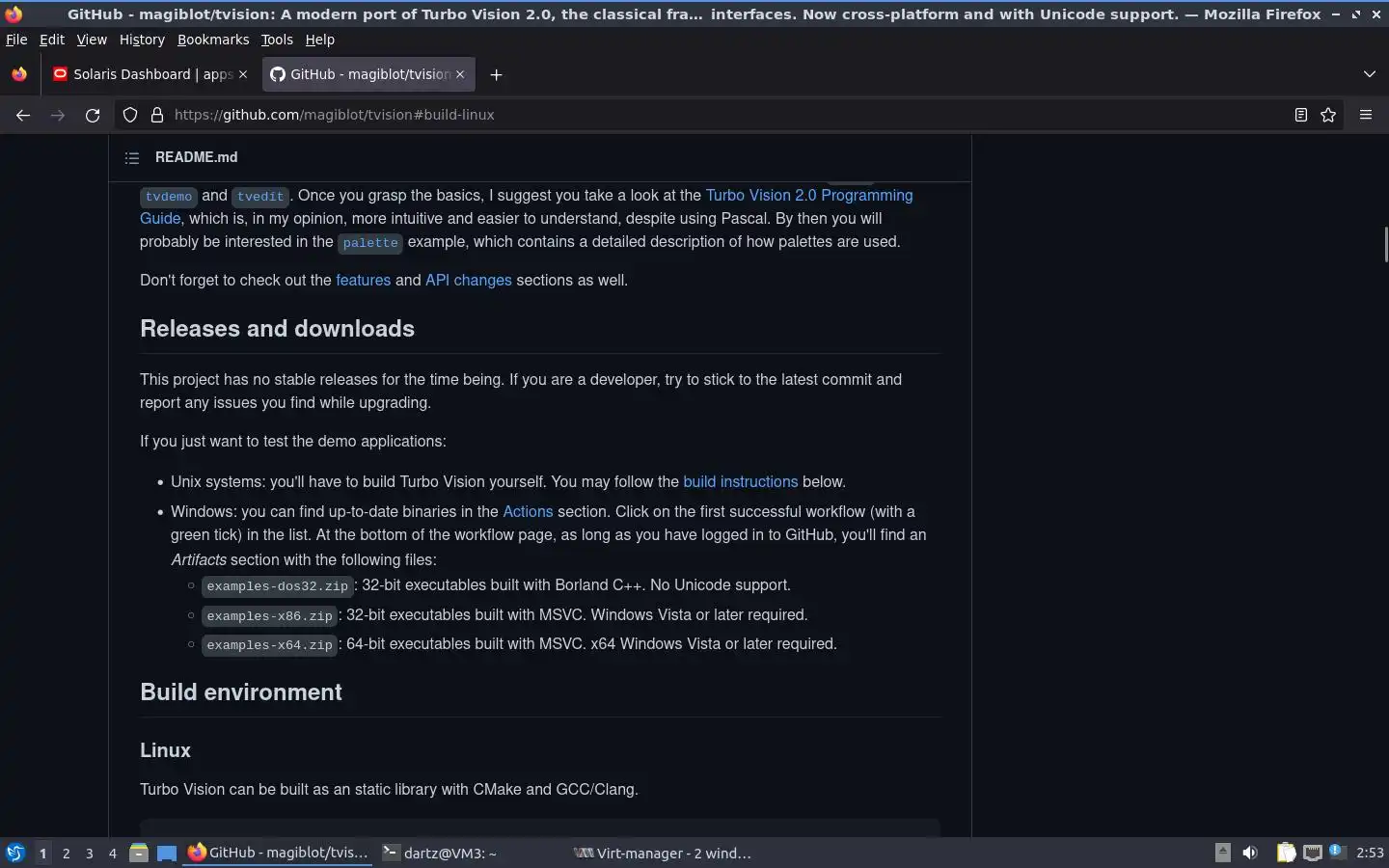Viewport: 1389px width, 868px height.
Task: Open the Firefox hamburger menu
Action: pyautogui.click(x=1366, y=115)
